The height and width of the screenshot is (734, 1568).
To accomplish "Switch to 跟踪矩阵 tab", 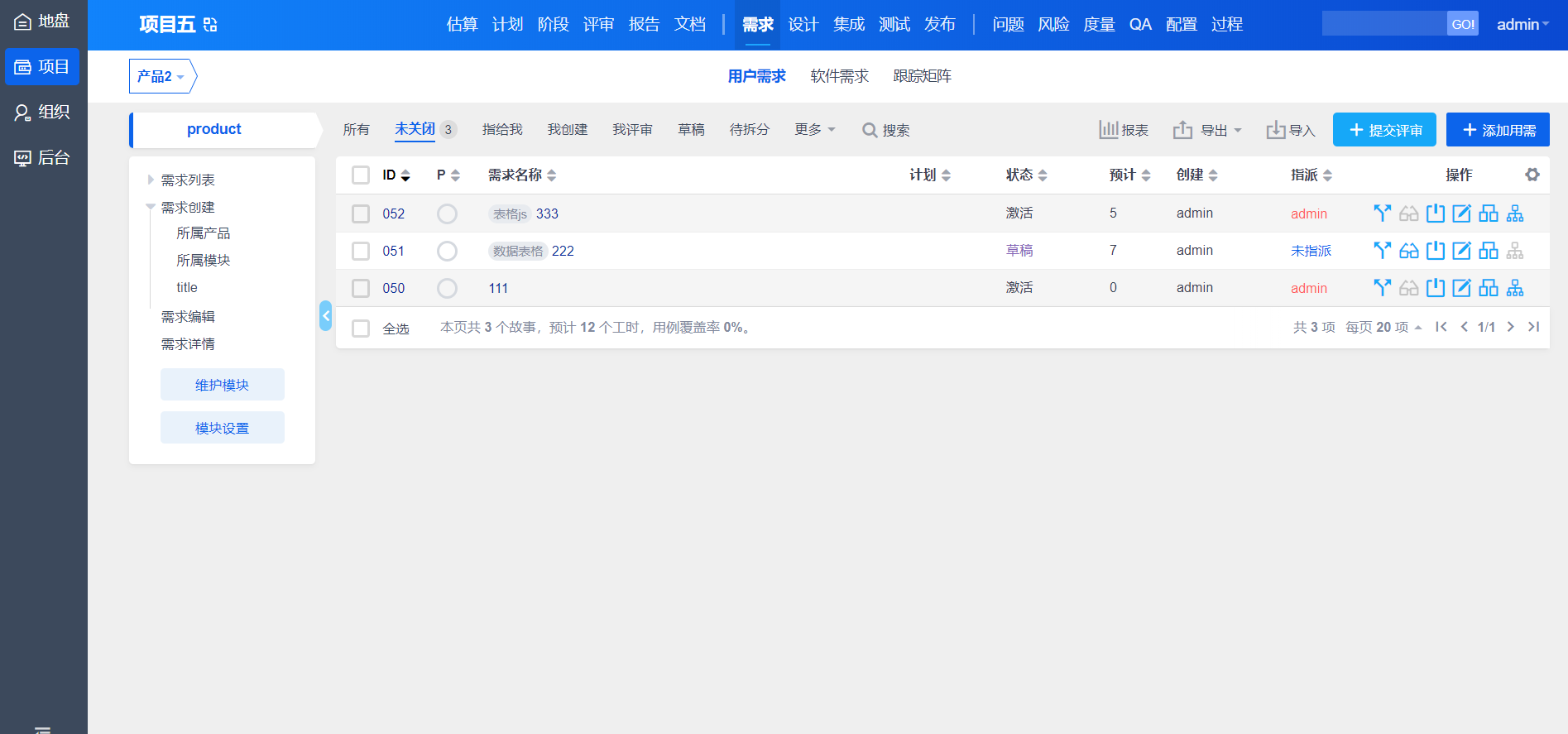I will coord(923,76).
